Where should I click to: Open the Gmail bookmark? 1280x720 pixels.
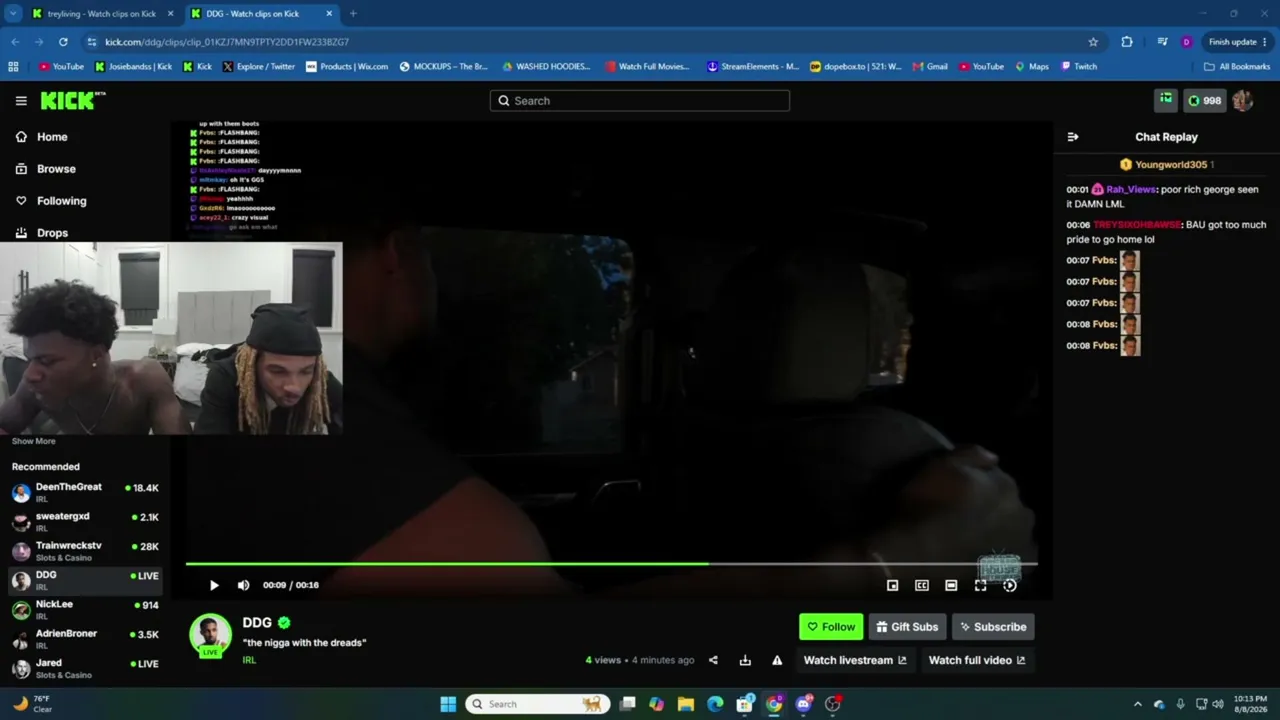coord(930,67)
